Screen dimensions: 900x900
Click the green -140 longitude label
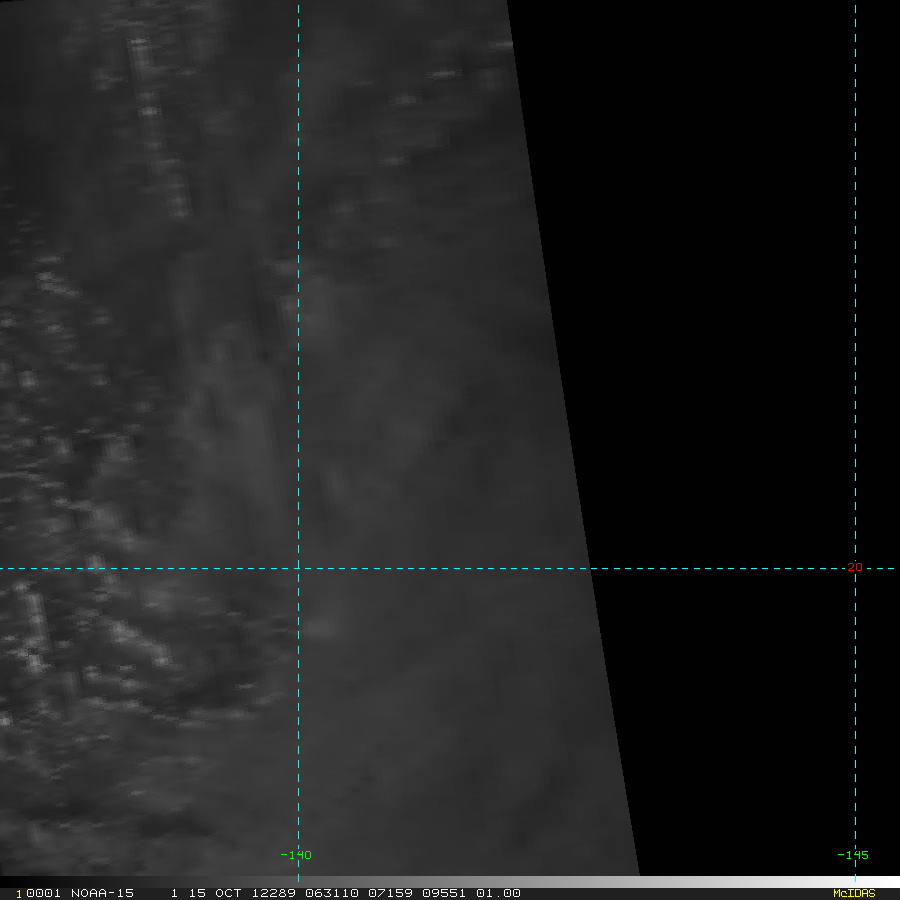tap(296, 855)
